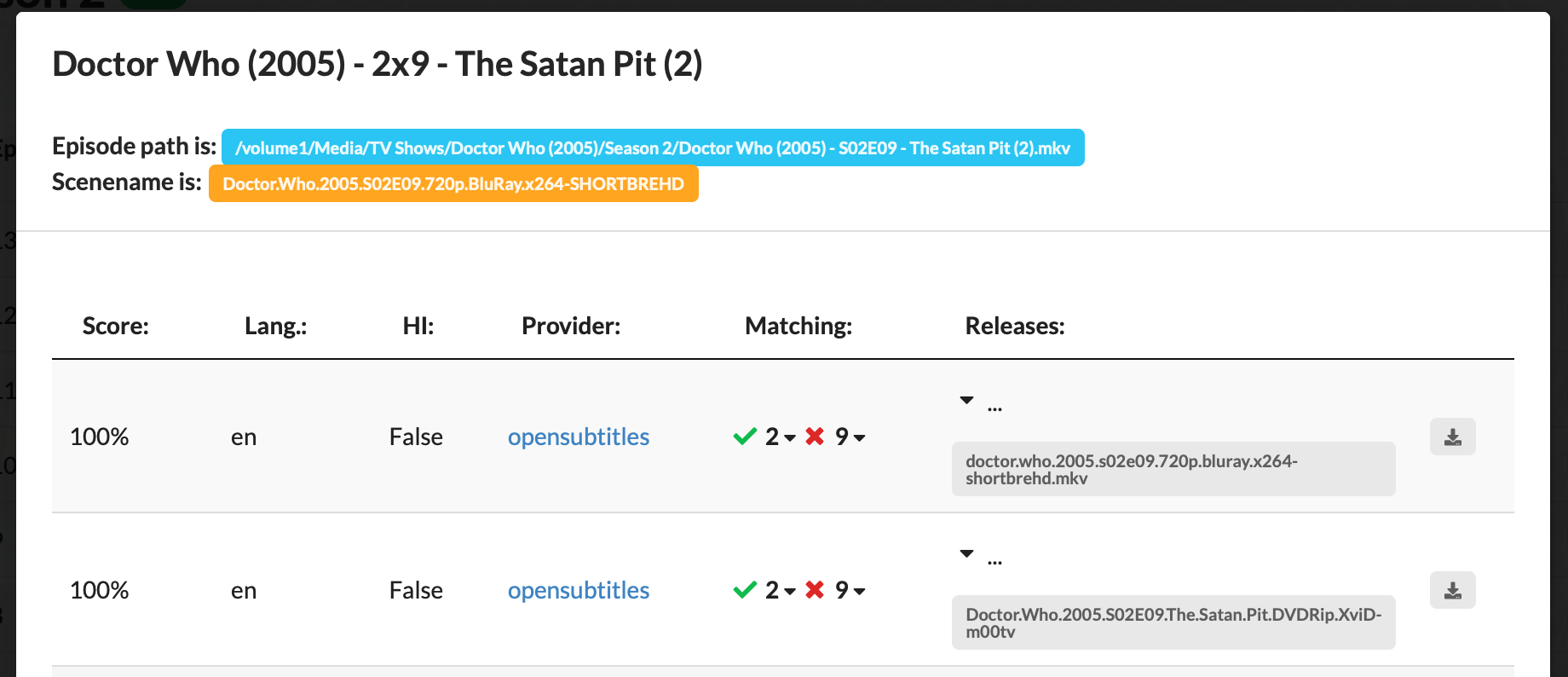Download the DVDRip.XviD-m00tv subtitle
Screen dimensions: 1568x677
[x=1452, y=590]
